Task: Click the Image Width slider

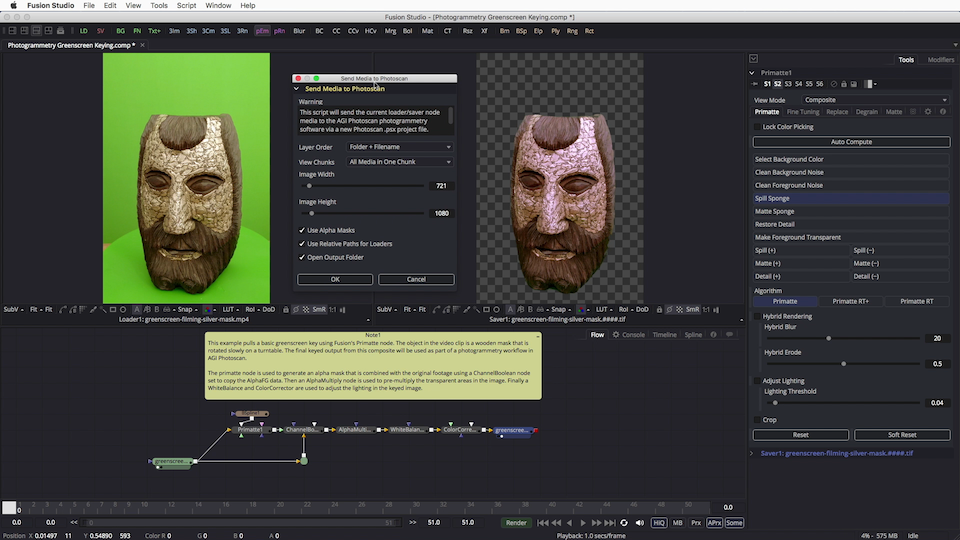Action: [362, 186]
